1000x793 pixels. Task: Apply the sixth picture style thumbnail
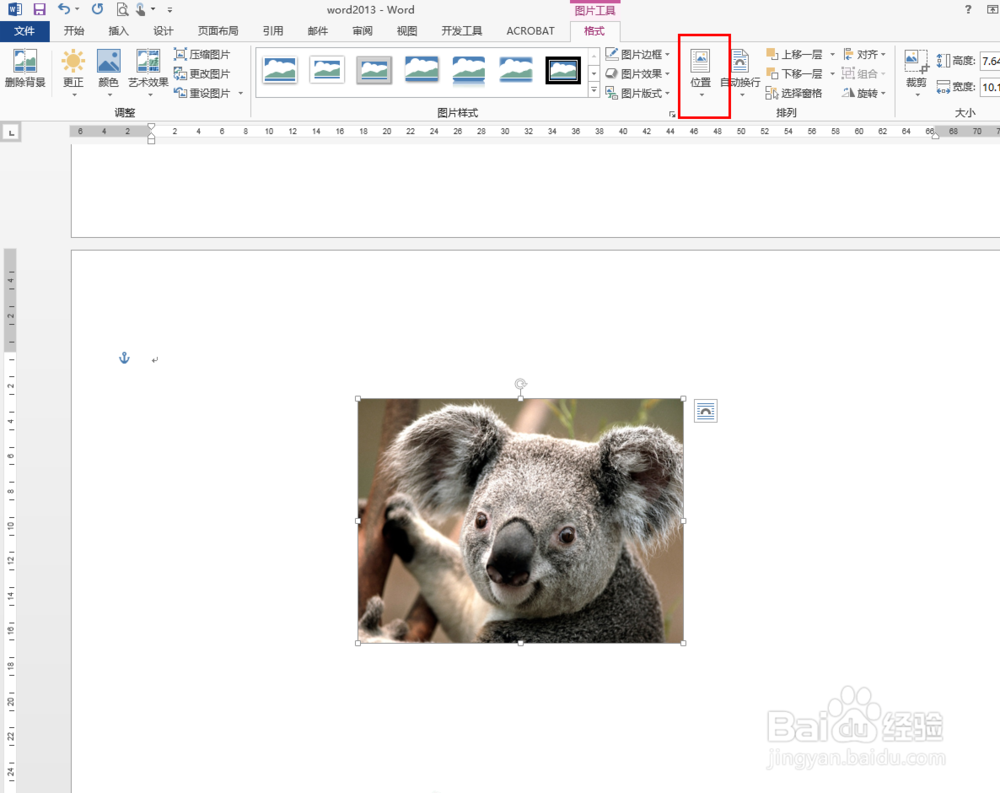516,70
